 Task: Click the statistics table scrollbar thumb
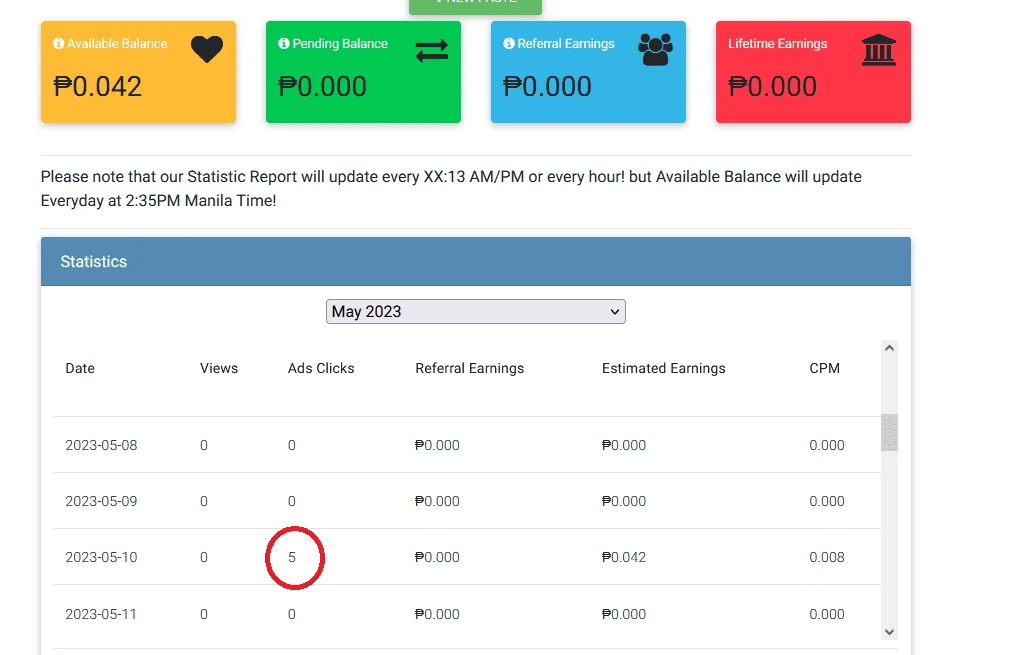889,433
